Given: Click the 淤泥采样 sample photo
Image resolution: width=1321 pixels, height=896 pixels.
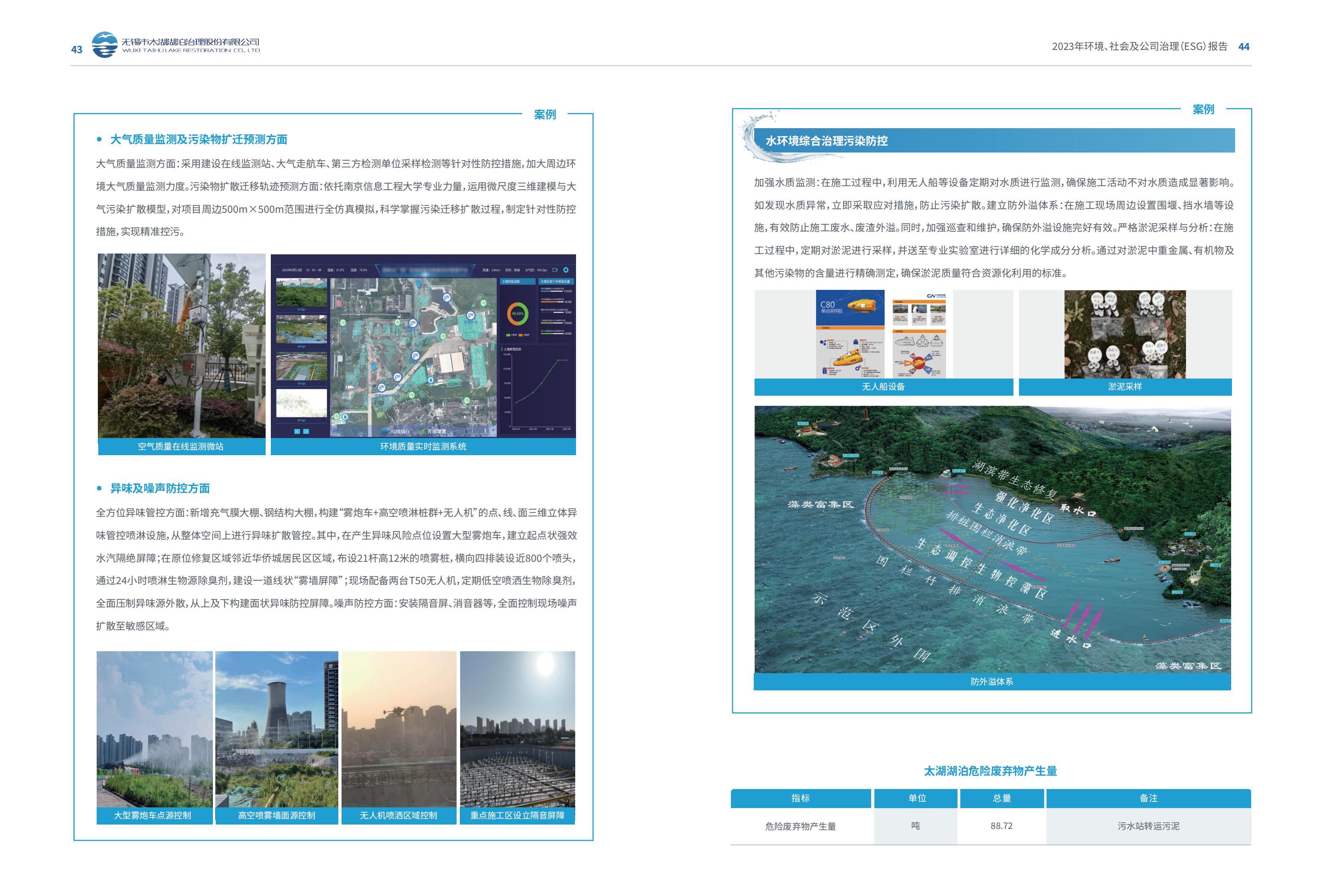Looking at the screenshot, I should point(1124,334).
